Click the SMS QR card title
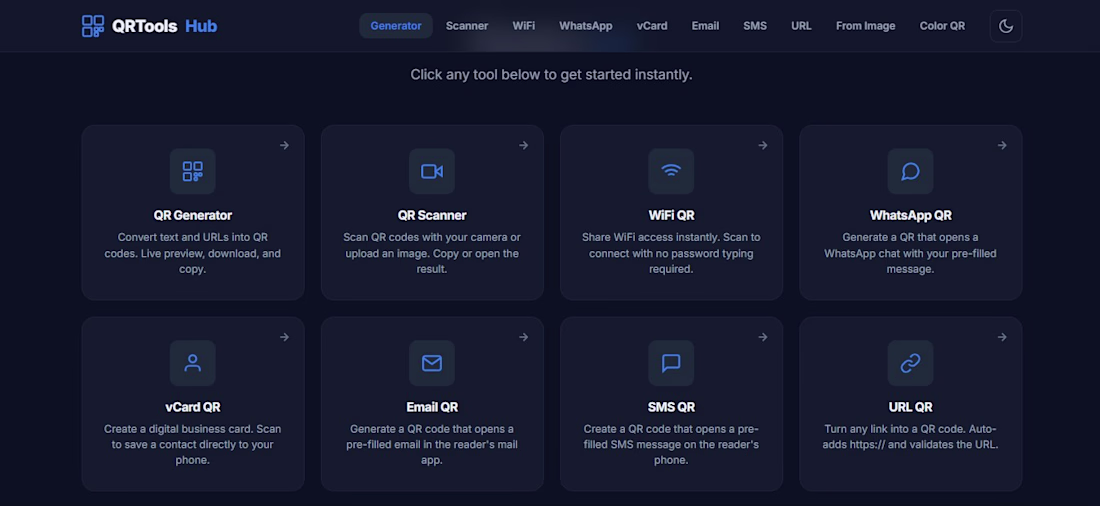Screen dimensions: 1100x506 point(671,407)
